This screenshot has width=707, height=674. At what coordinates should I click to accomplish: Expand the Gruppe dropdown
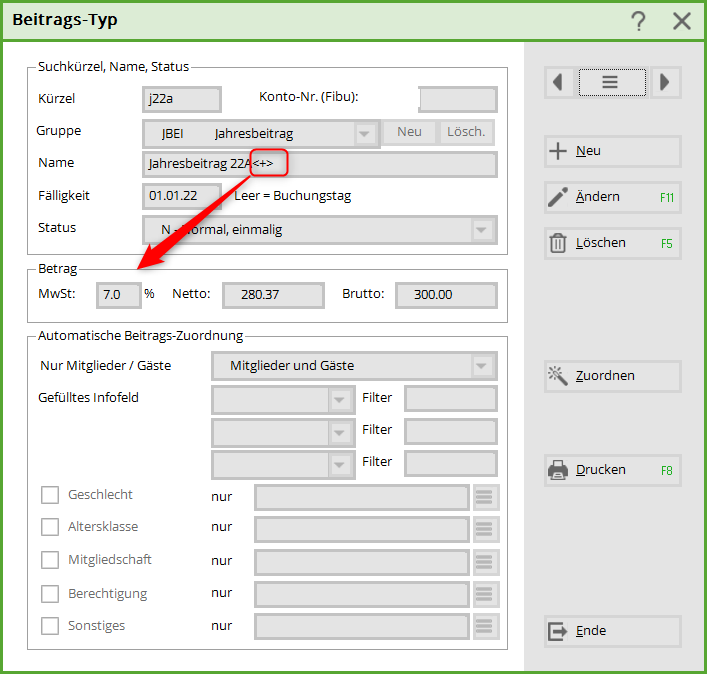[365, 133]
